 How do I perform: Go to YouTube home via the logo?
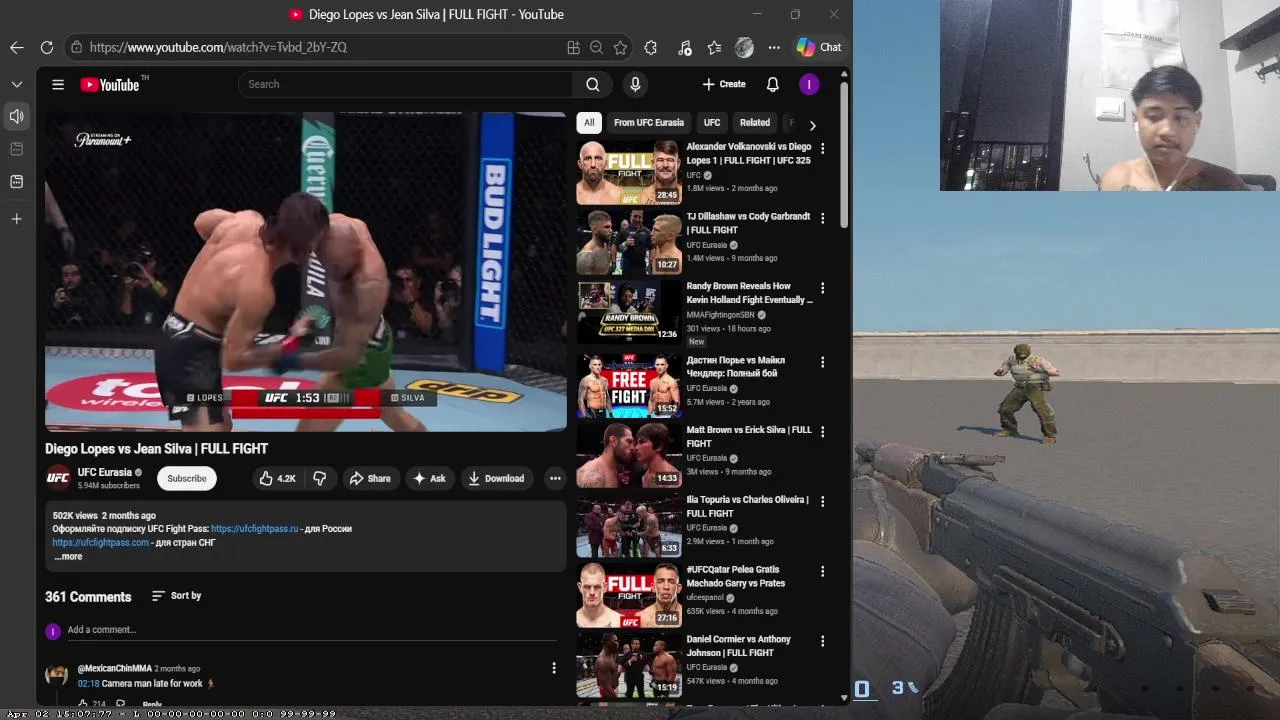110,85
